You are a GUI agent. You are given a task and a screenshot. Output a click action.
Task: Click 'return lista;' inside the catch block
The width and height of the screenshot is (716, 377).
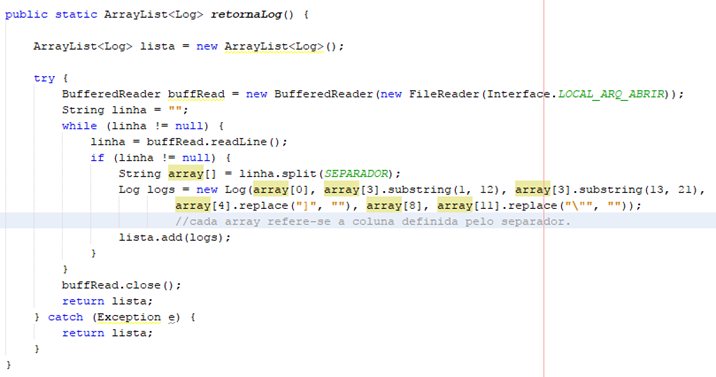[x=107, y=333]
